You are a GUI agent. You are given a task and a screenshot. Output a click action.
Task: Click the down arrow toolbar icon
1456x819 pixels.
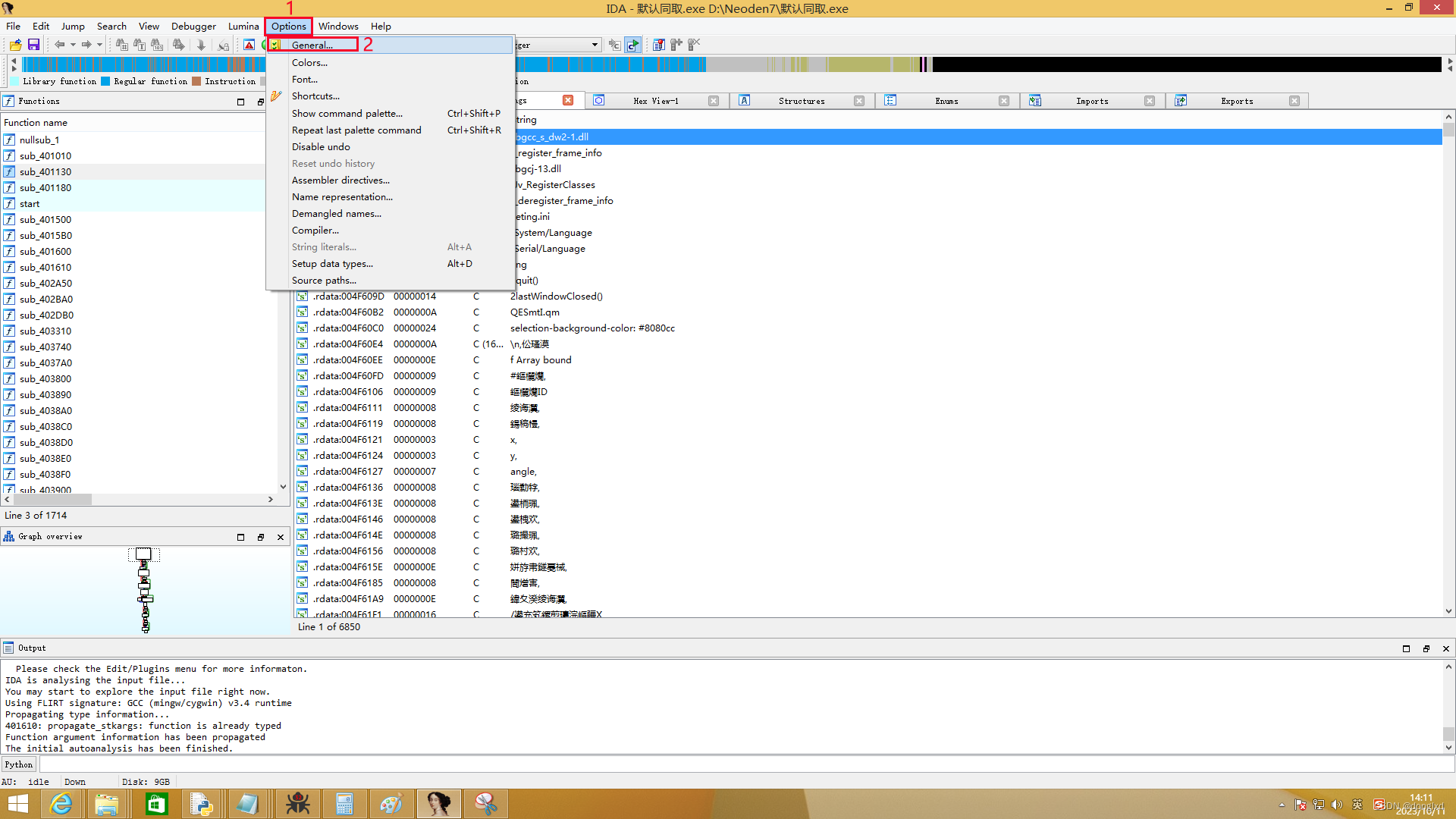(x=201, y=45)
